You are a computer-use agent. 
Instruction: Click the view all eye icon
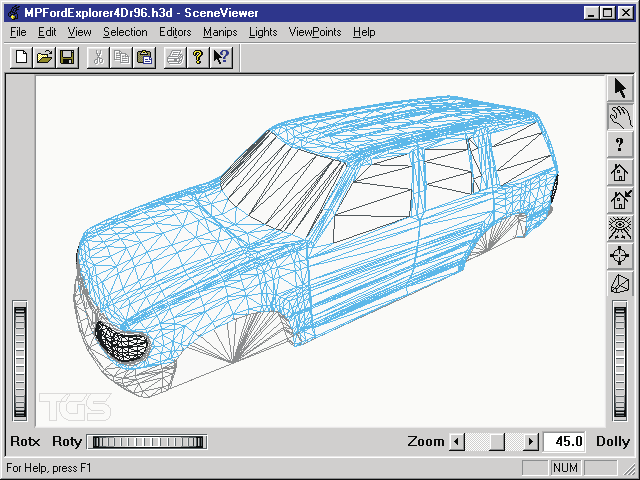point(620,228)
